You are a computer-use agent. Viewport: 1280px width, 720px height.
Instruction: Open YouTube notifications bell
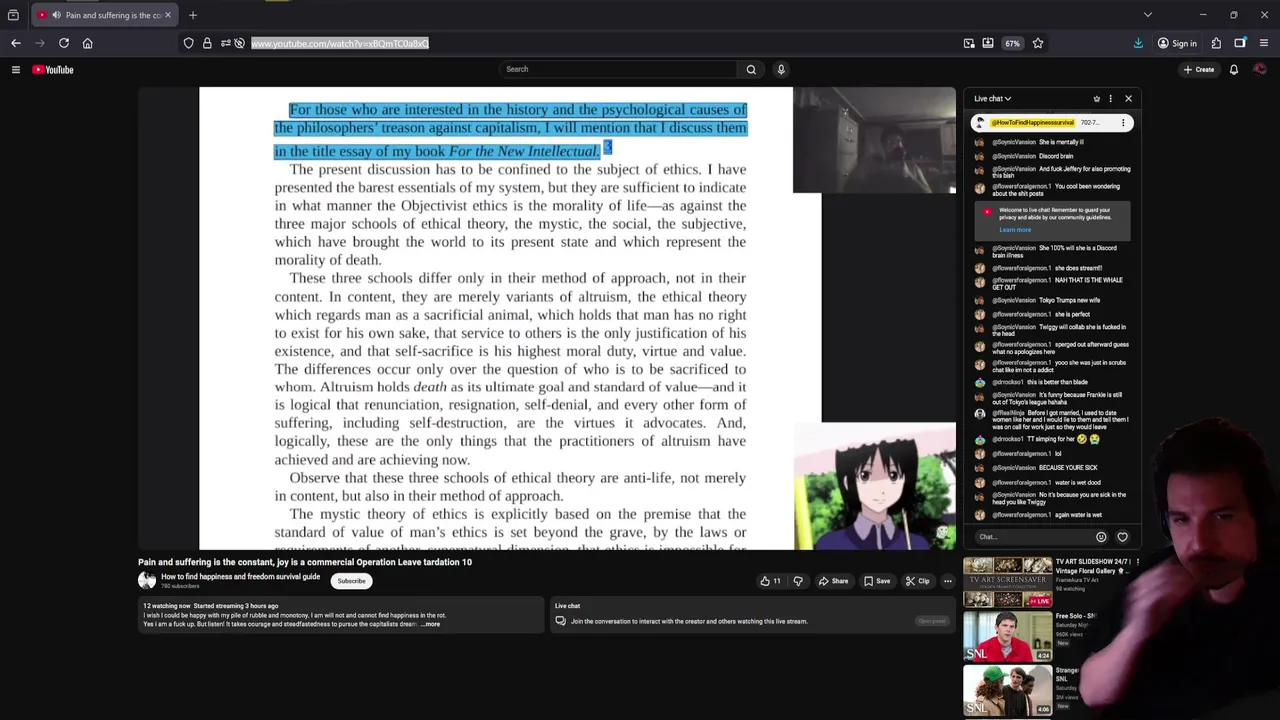[1233, 69]
